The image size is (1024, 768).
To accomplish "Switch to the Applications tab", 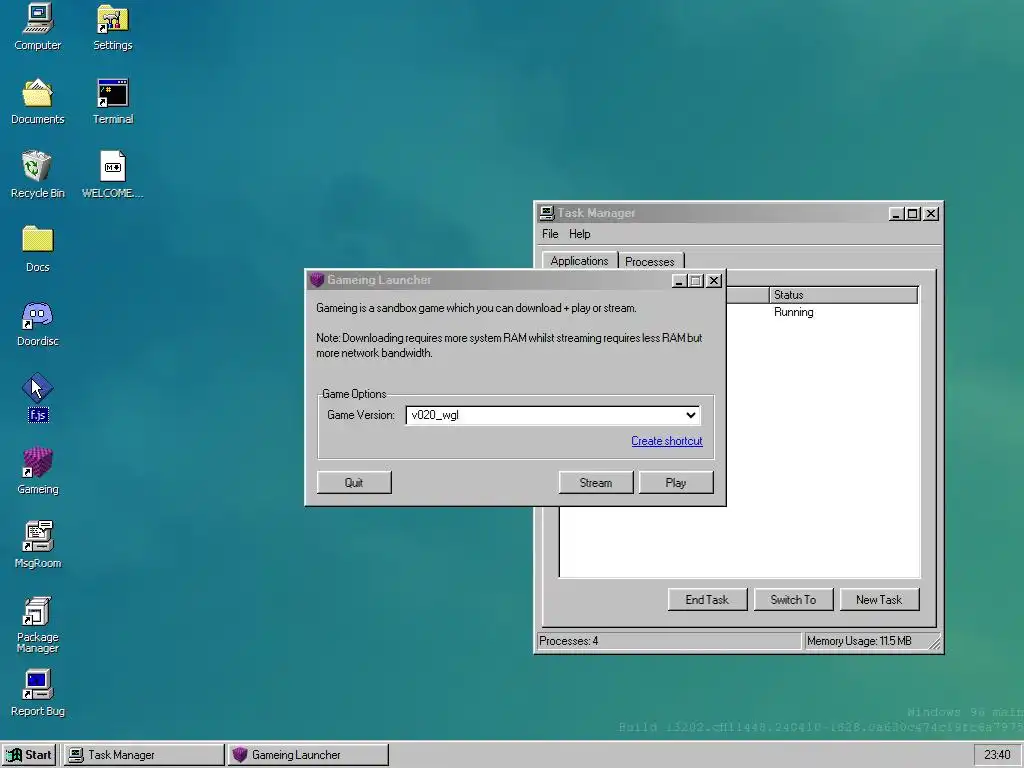I will point(579,261).
